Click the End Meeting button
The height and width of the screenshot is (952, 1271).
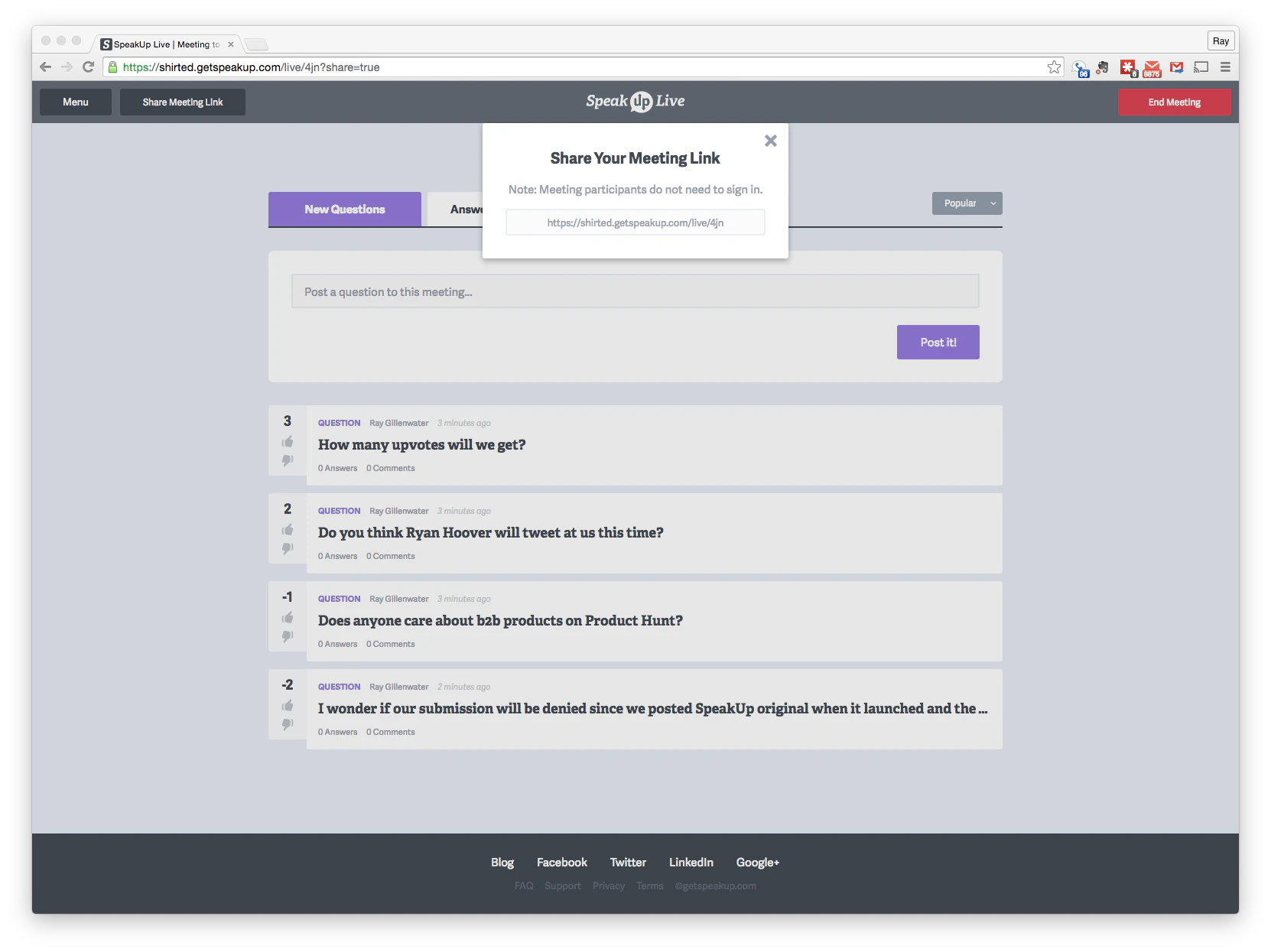pyautogui.click(x=1175, y=102)
